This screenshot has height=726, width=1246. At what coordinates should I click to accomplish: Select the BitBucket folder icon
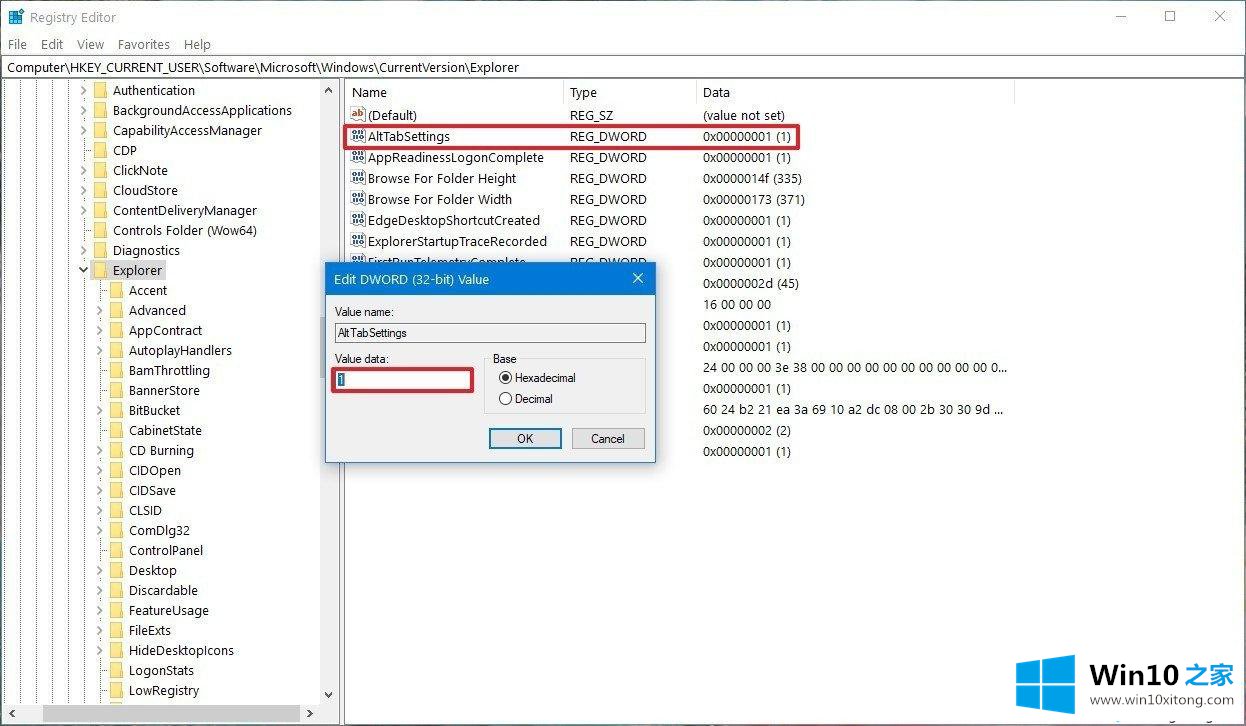116,410
